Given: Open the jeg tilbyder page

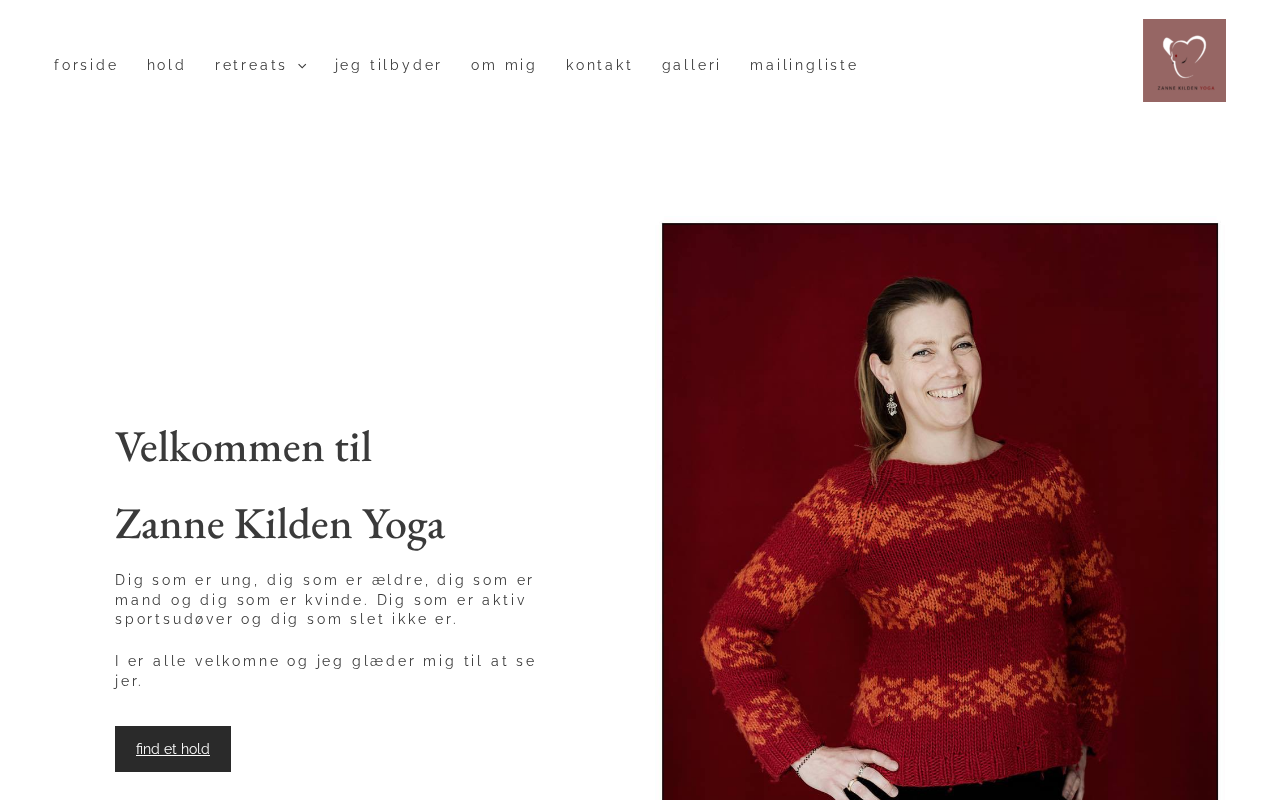Looking at the screenshot, I should [x=388, y=65].
